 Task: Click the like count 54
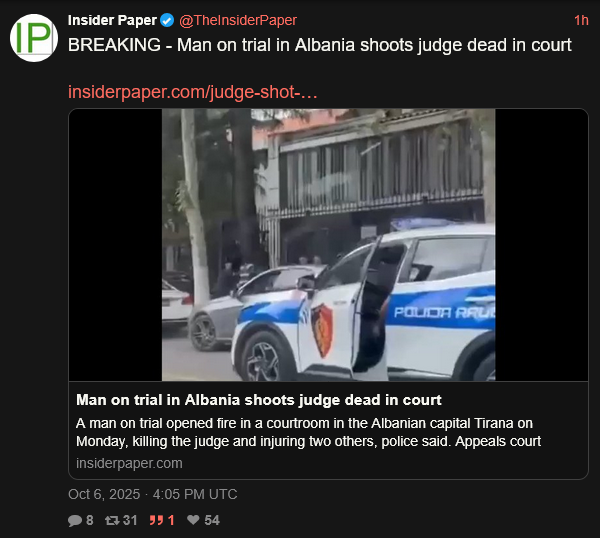212,520
